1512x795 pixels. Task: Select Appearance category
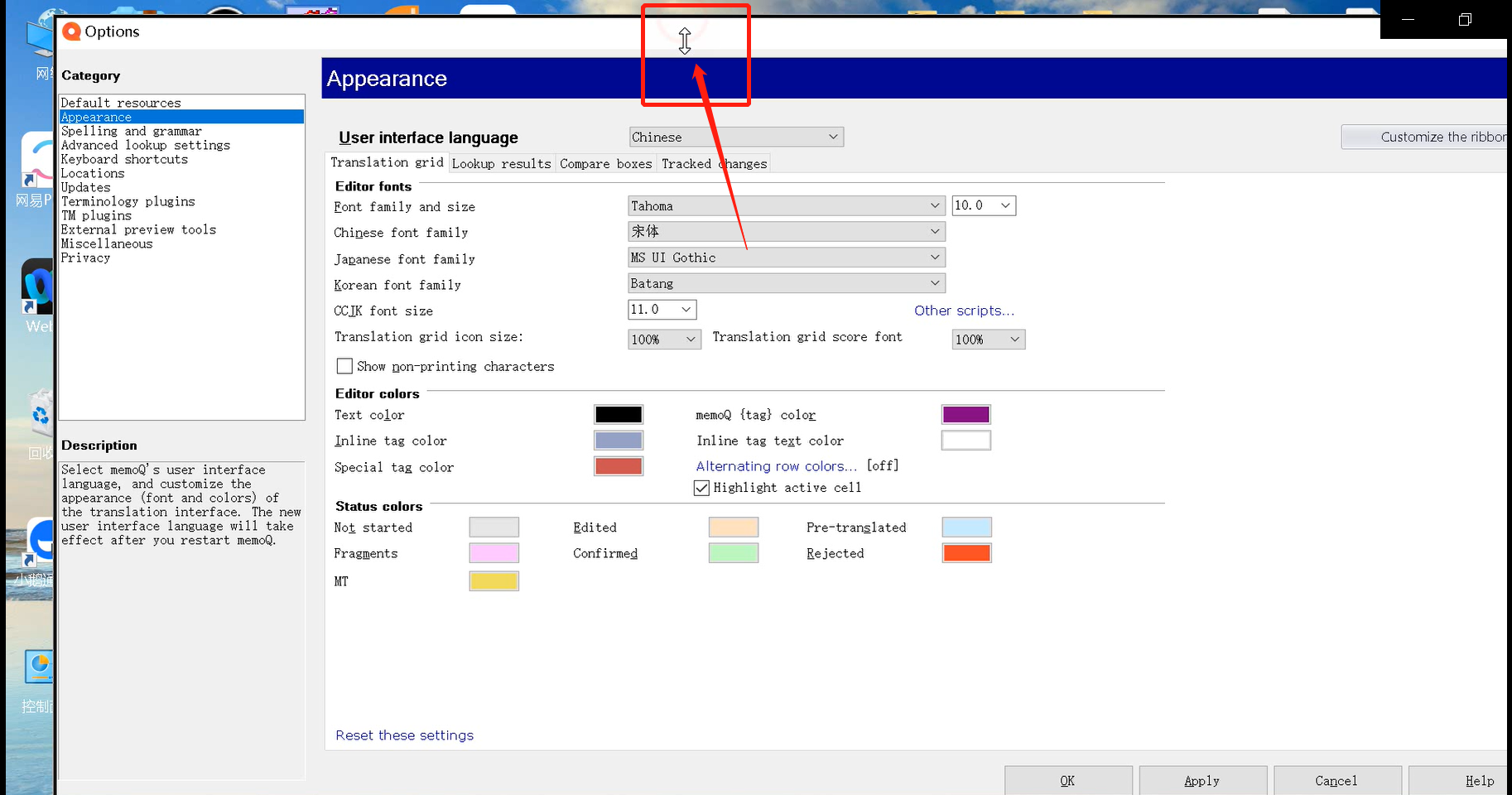[x=181, y=117]
